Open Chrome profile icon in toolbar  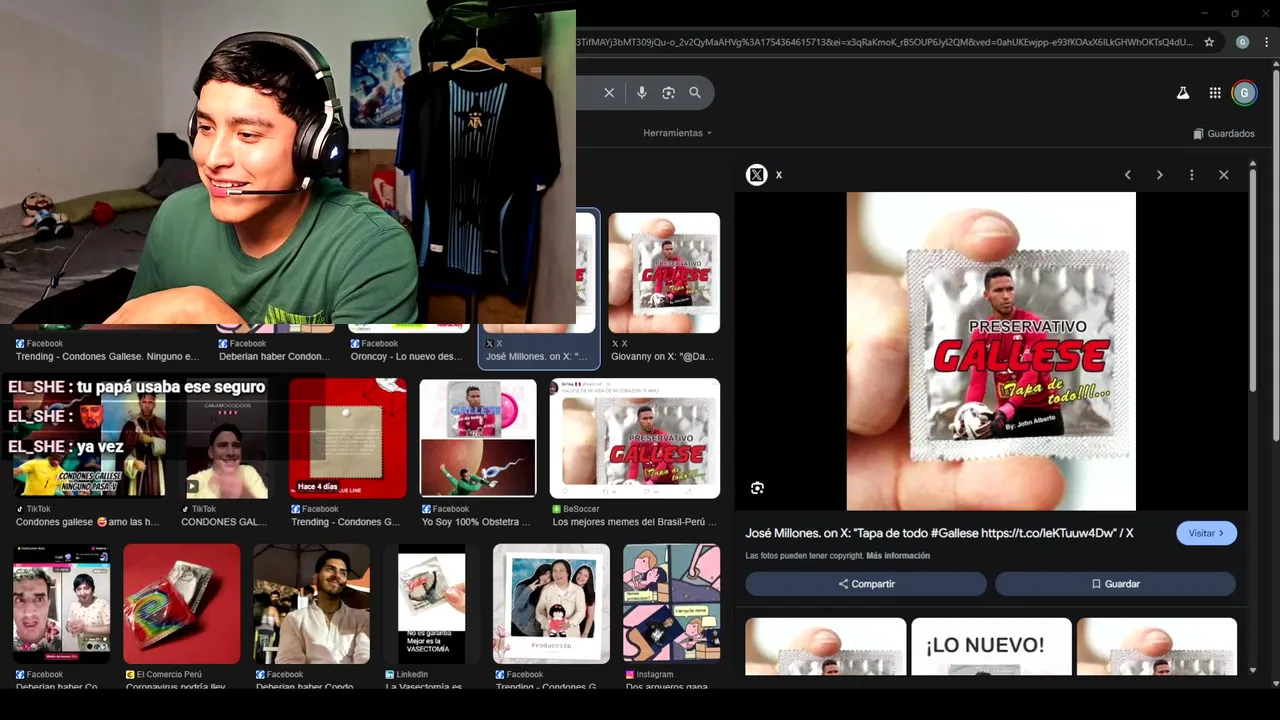tap(1242, 42)
